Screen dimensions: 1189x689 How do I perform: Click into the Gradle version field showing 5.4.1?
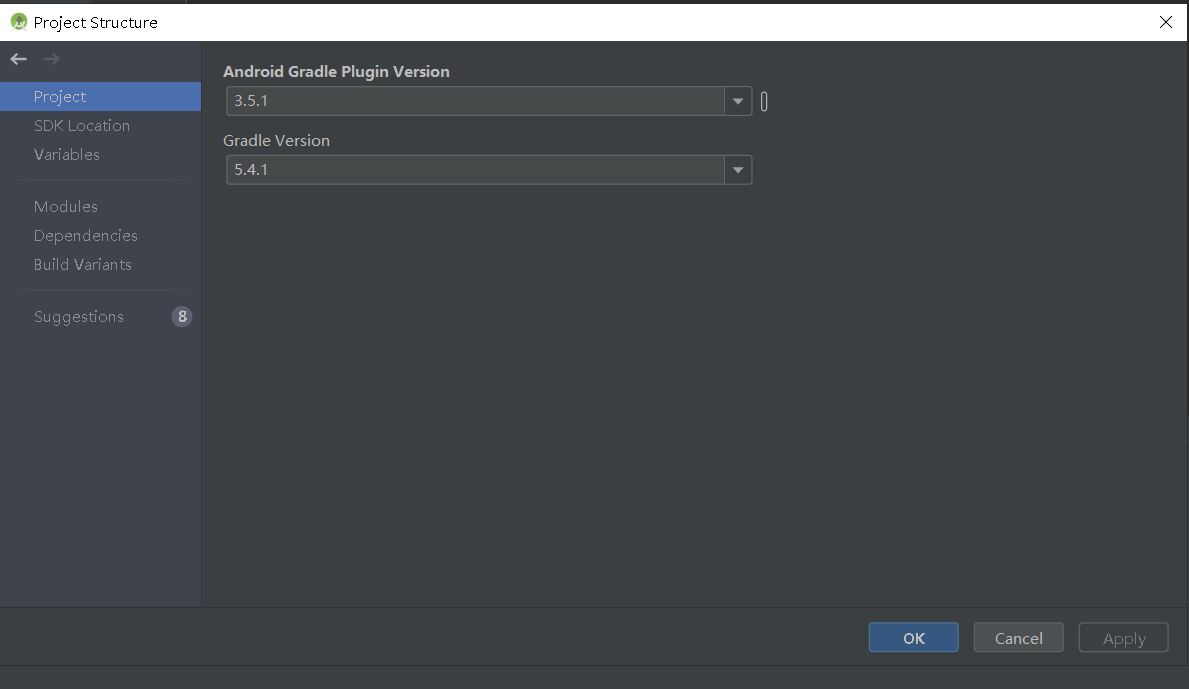[x=475, y=171]
